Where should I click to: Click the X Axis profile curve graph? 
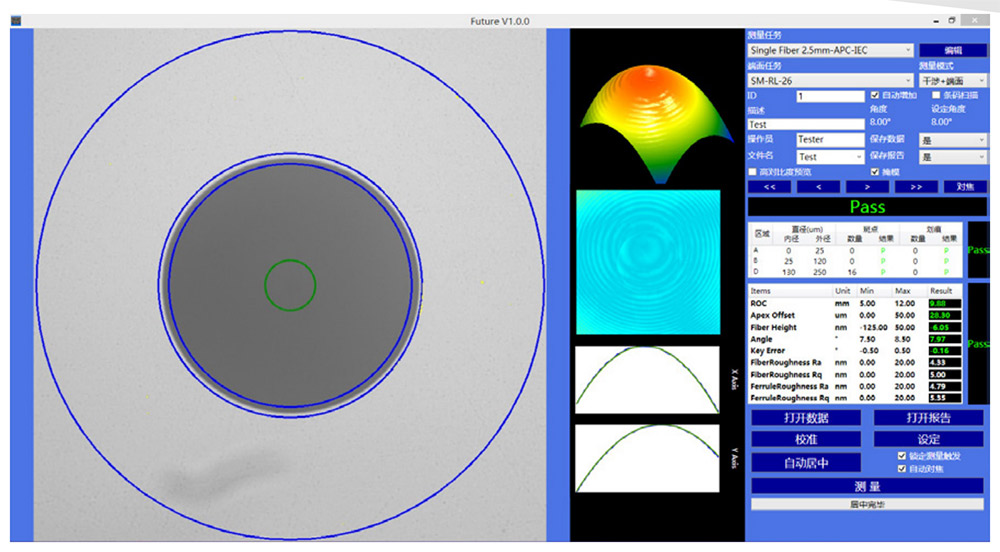(648, 380)
